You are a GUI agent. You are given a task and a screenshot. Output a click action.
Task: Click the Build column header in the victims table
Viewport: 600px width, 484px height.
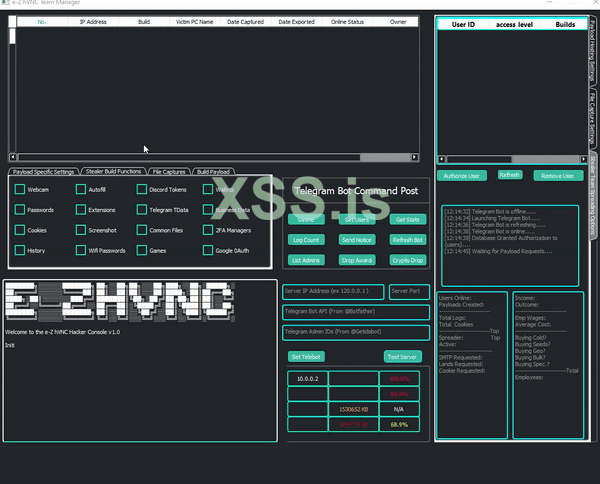[144, 22]
